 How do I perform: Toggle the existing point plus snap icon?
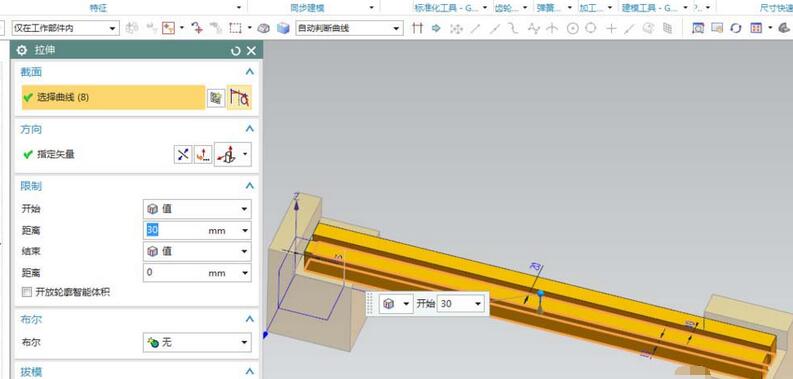coord(611,28)
